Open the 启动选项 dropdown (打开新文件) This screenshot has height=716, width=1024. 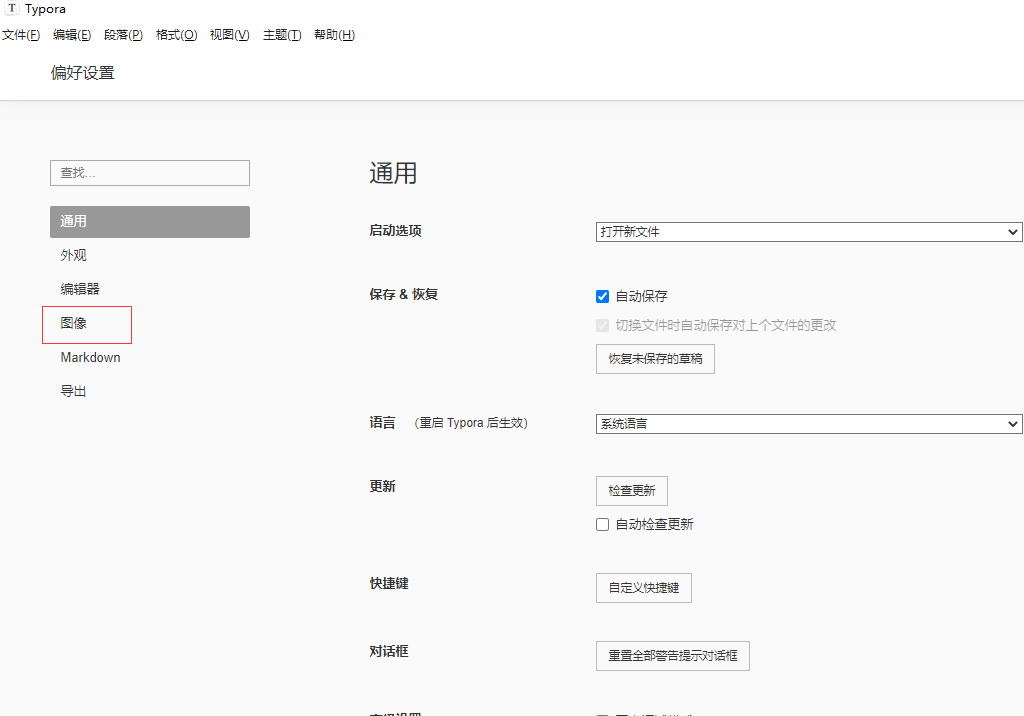(808, 232)
